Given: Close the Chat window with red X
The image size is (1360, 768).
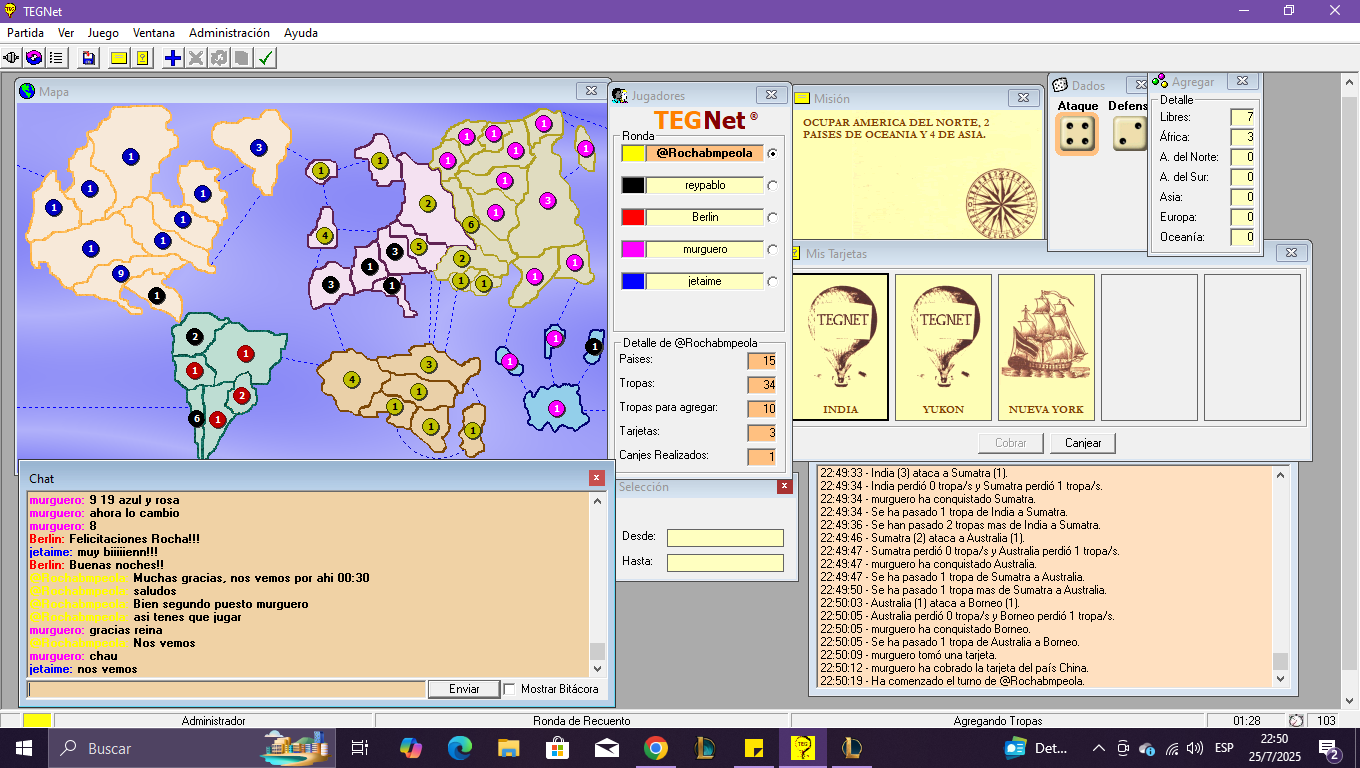Looking at the screenshot, I should click(597, 478).
